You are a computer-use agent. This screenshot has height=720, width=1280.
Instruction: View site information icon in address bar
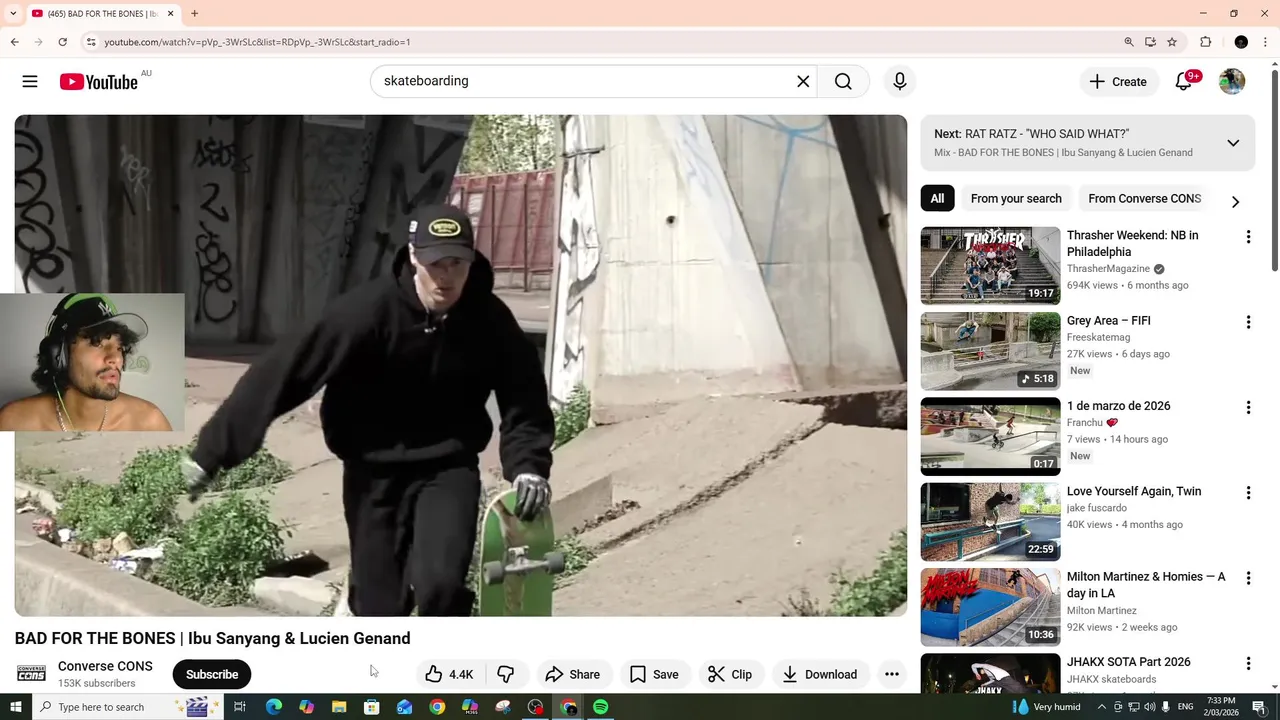click(x=90, y=42)
